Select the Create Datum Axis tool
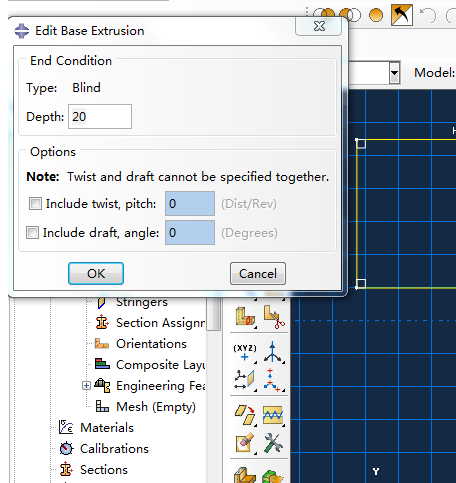456x483 pixels. coord(273,352)
